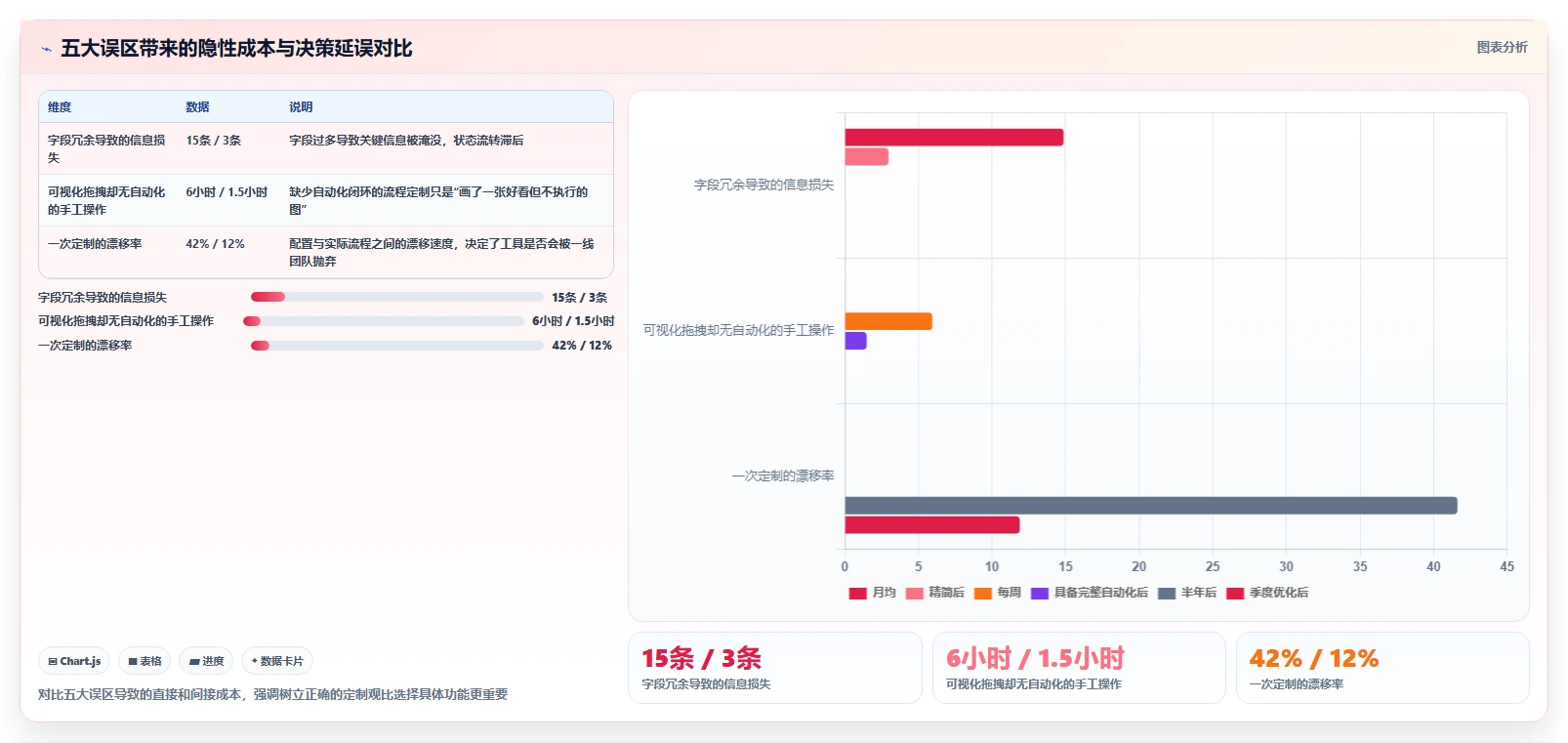Image resolution: width=1568 pixels, height=743 pixels.
Task: Click the Chart.js tag
Action: [74, 661]
